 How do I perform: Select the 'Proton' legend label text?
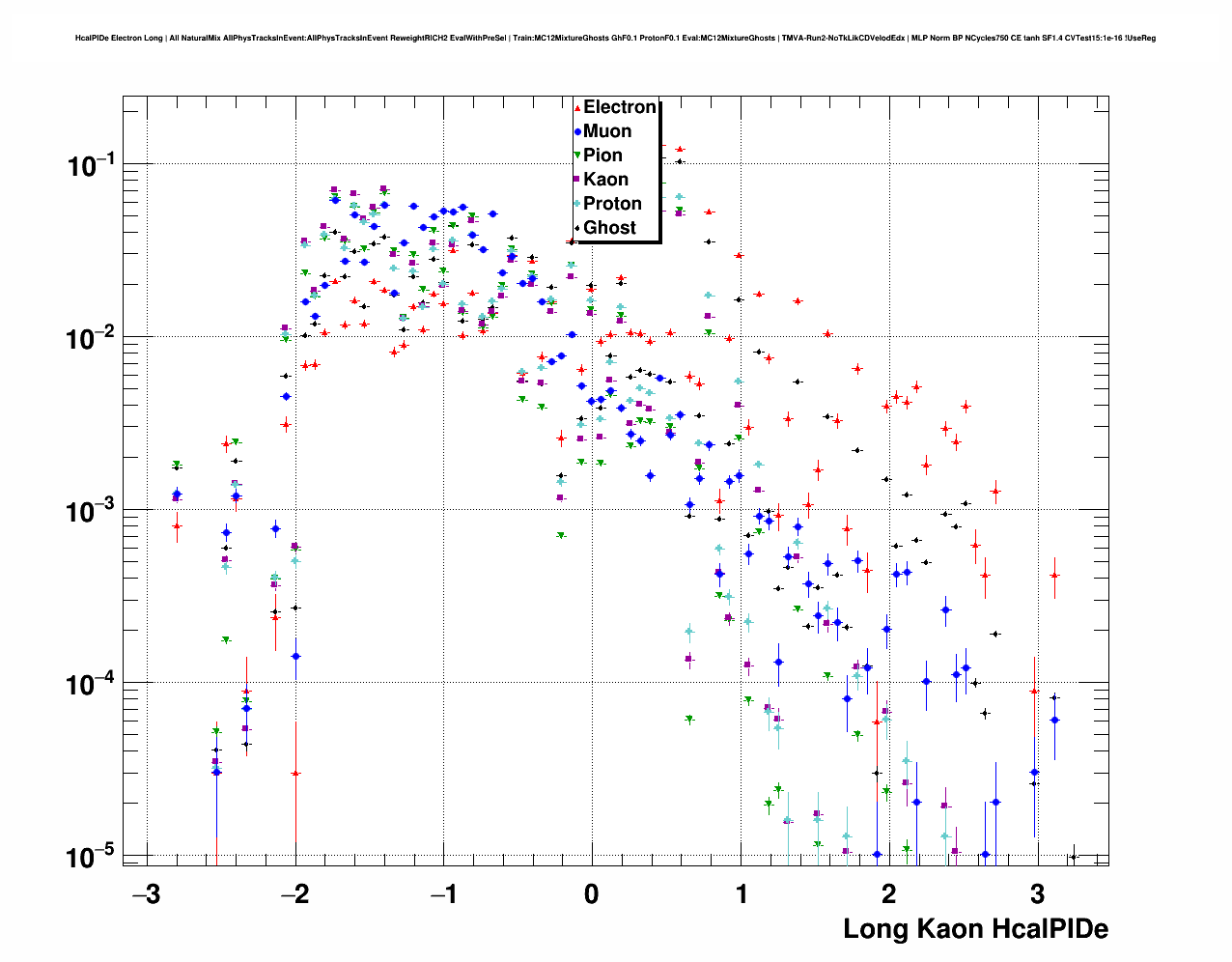pyautogui.click(x=612, y=204)
